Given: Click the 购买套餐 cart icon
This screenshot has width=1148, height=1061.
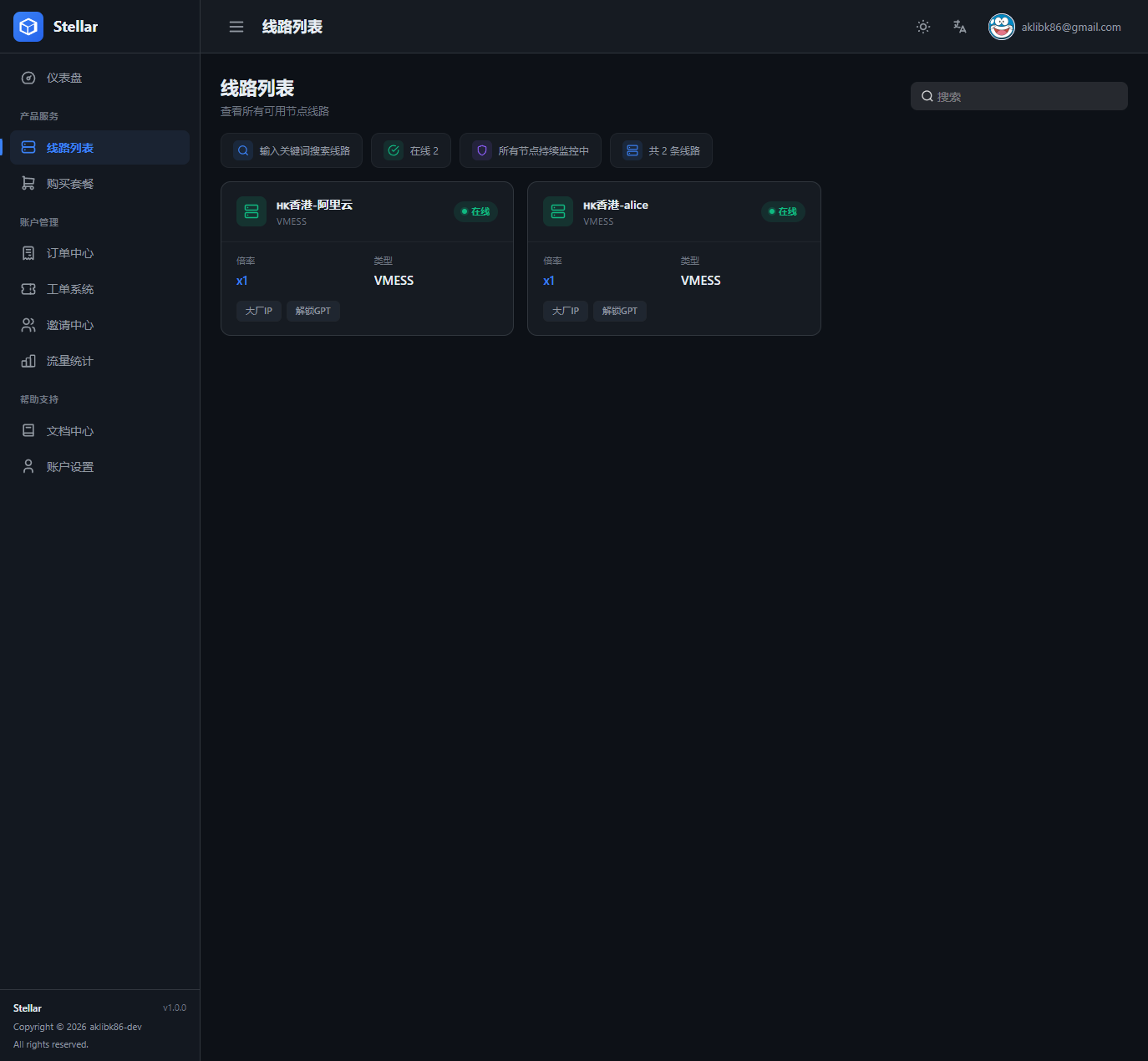Looking at the screenshot, I should [x=28, y=184].
